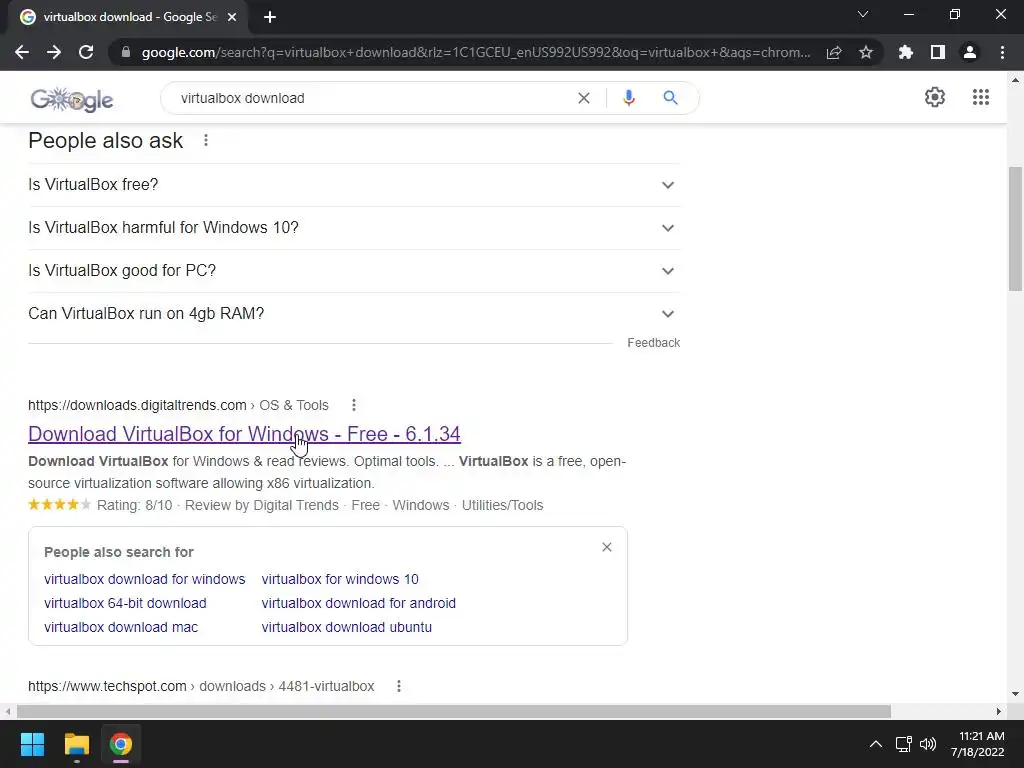Submit the search with the magnifying glass
The width and height of the screenshot is (1024, 768).
click(670, 98)
